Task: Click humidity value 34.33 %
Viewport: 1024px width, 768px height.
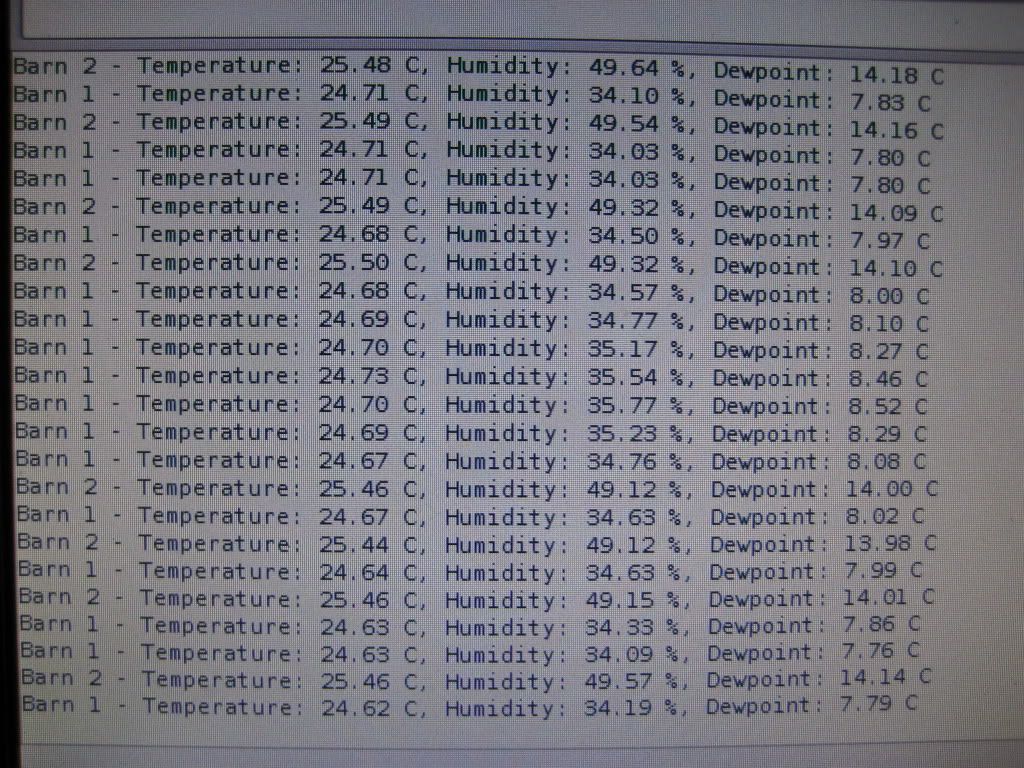Action: tap(633, 628)
